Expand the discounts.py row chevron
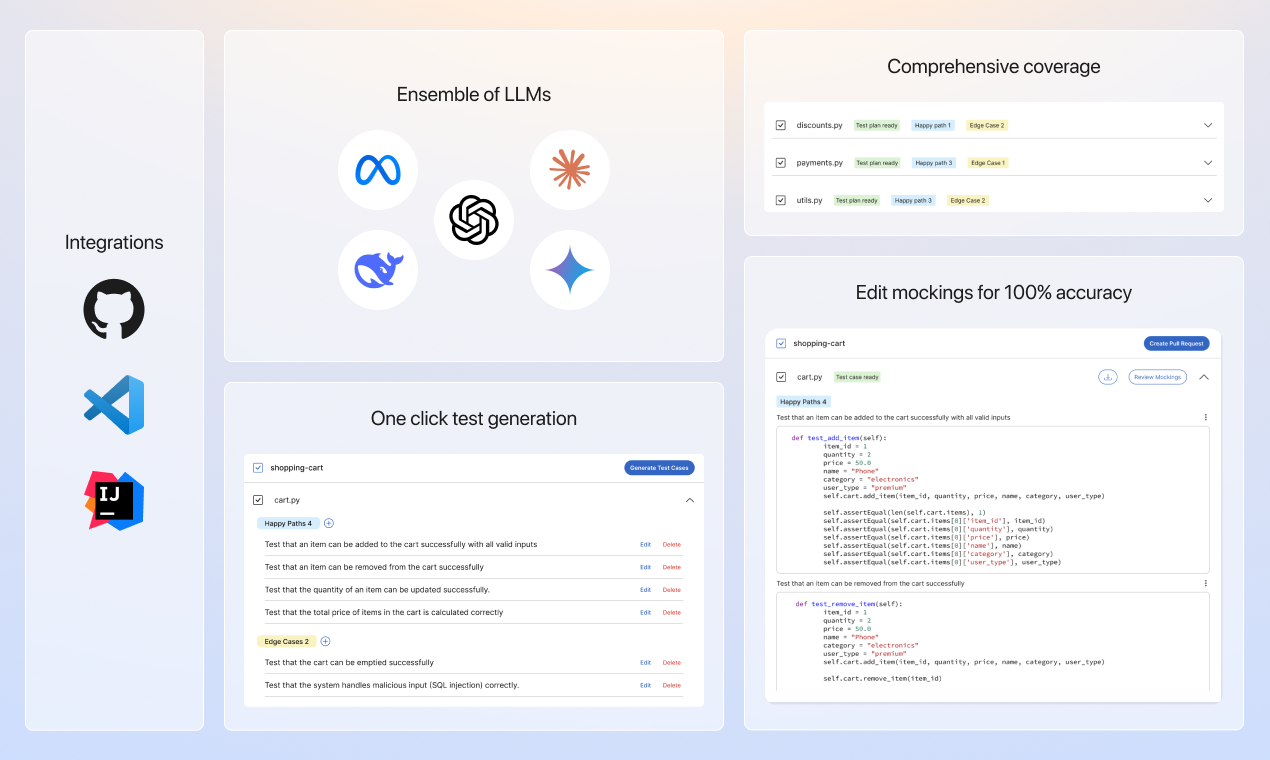Screen dimensions: 1270x760 coord(1208,125)
